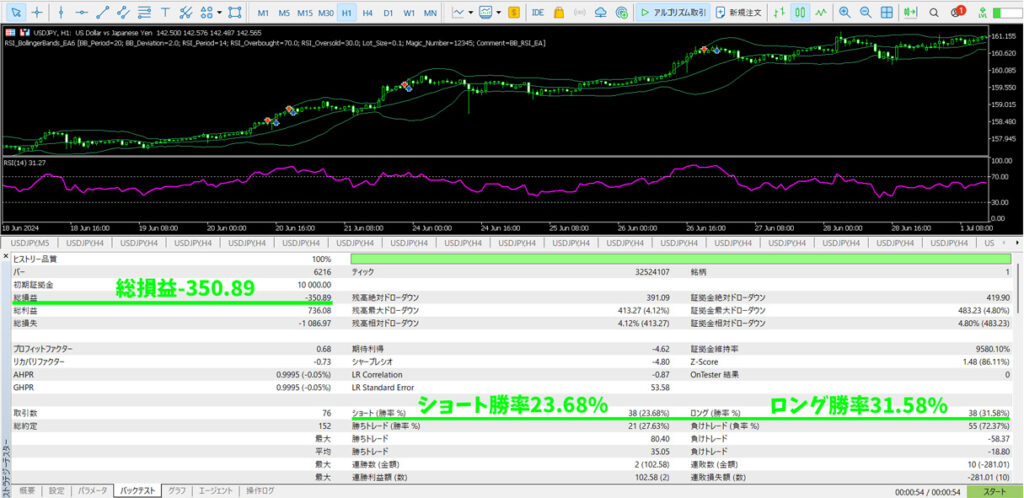
Task: Open the VPS cloud hosting icon
Action: pos(601,12)
